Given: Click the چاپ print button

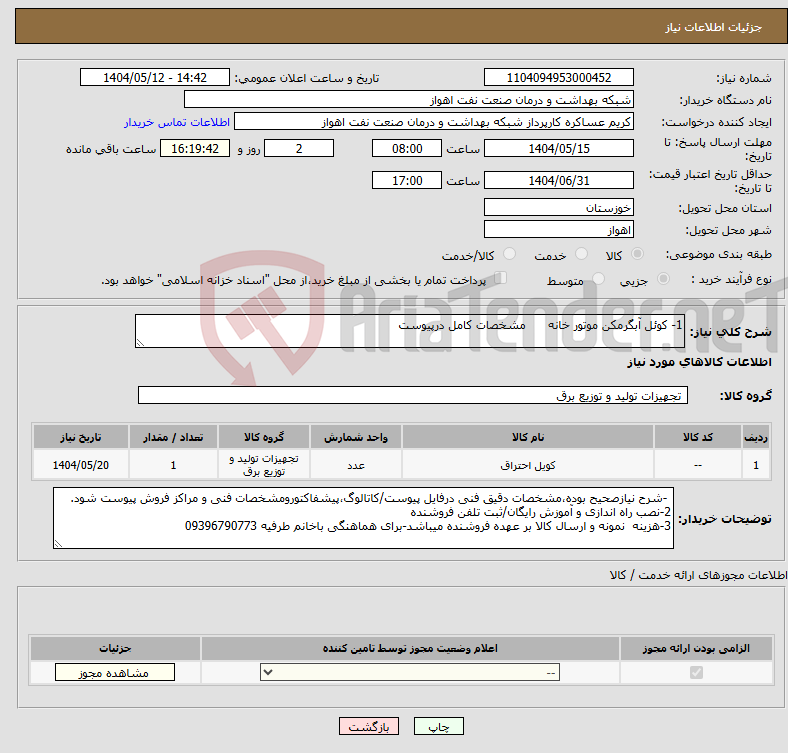Looking at the screenshot, I should coord(439,726).
